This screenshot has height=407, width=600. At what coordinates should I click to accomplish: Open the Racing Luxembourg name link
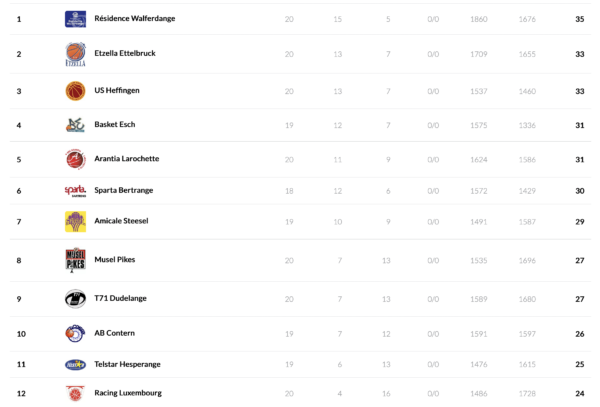pos(127,393)
